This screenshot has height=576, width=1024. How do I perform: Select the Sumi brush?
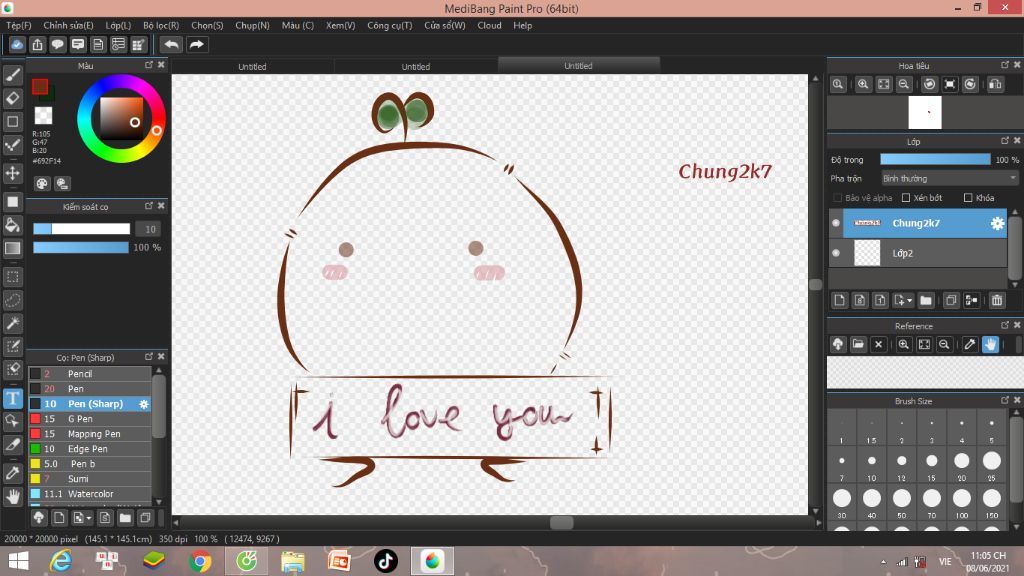tap(90, 479)
